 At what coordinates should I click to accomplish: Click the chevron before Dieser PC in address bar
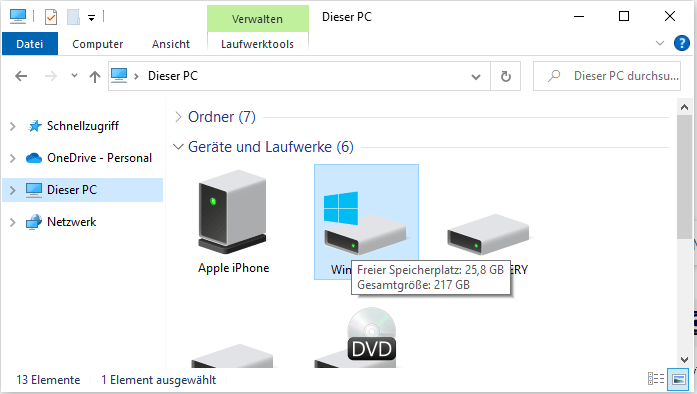tap(136, 76)
